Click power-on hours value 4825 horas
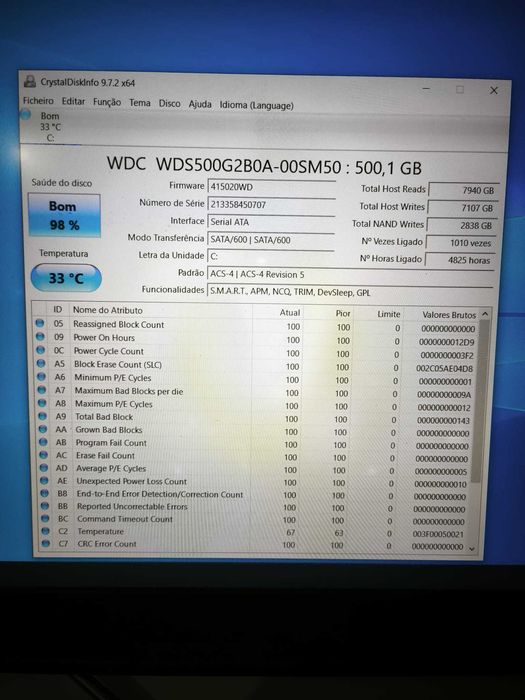525x700 pixels. (460, 260)
